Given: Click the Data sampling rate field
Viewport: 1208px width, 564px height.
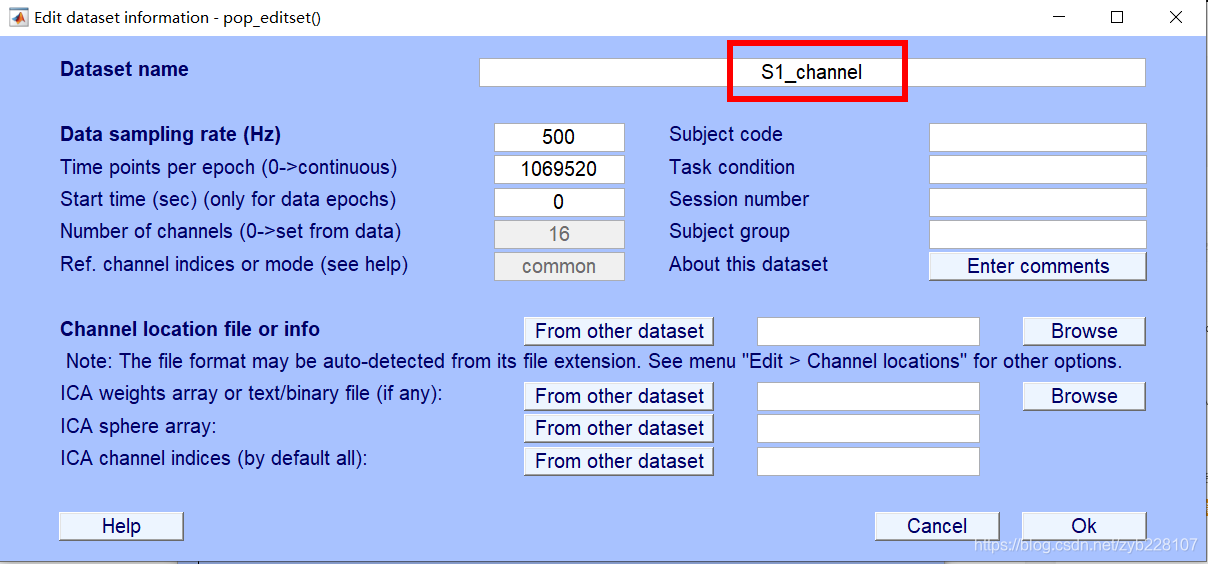Looking at the screenshot, I should point(559,137).
